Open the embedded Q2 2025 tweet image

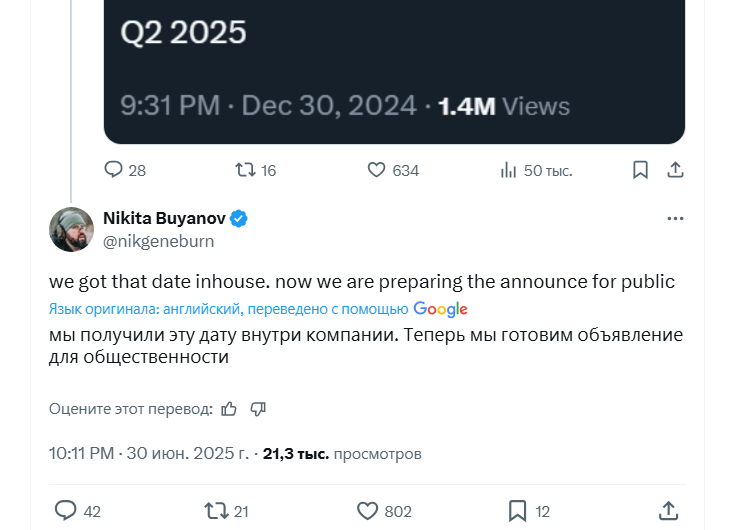394,72
